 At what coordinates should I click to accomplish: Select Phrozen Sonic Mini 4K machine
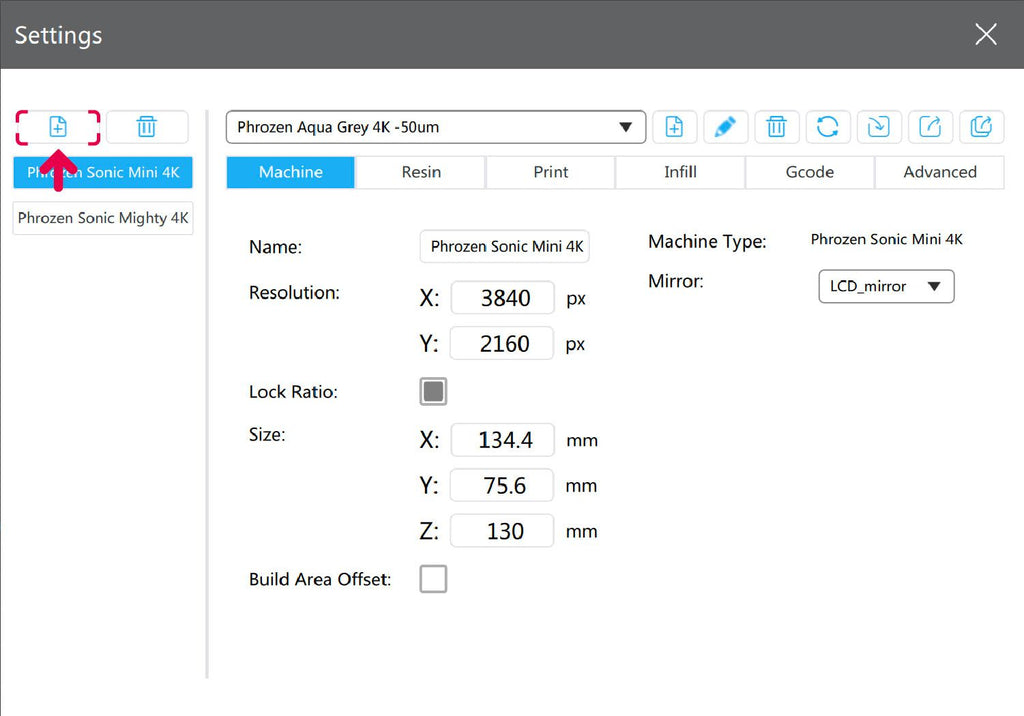[103, 172]
